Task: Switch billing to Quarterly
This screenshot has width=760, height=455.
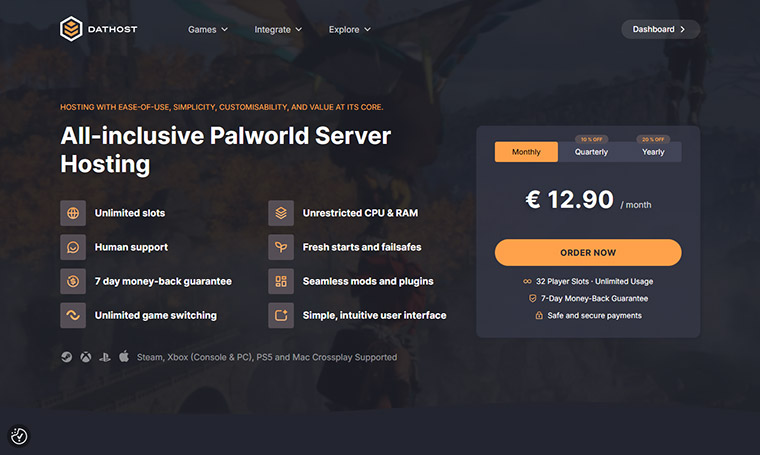Action: coord(591,152)
